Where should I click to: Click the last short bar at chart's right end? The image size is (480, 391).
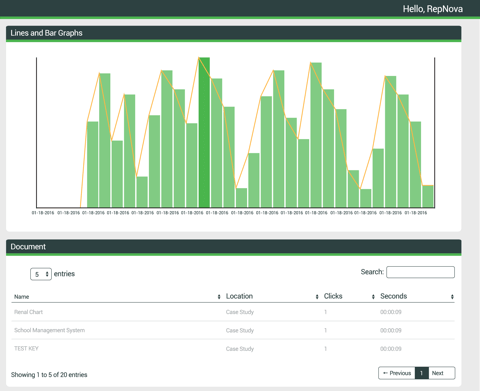pyautogui.click(x=428, y=196)
